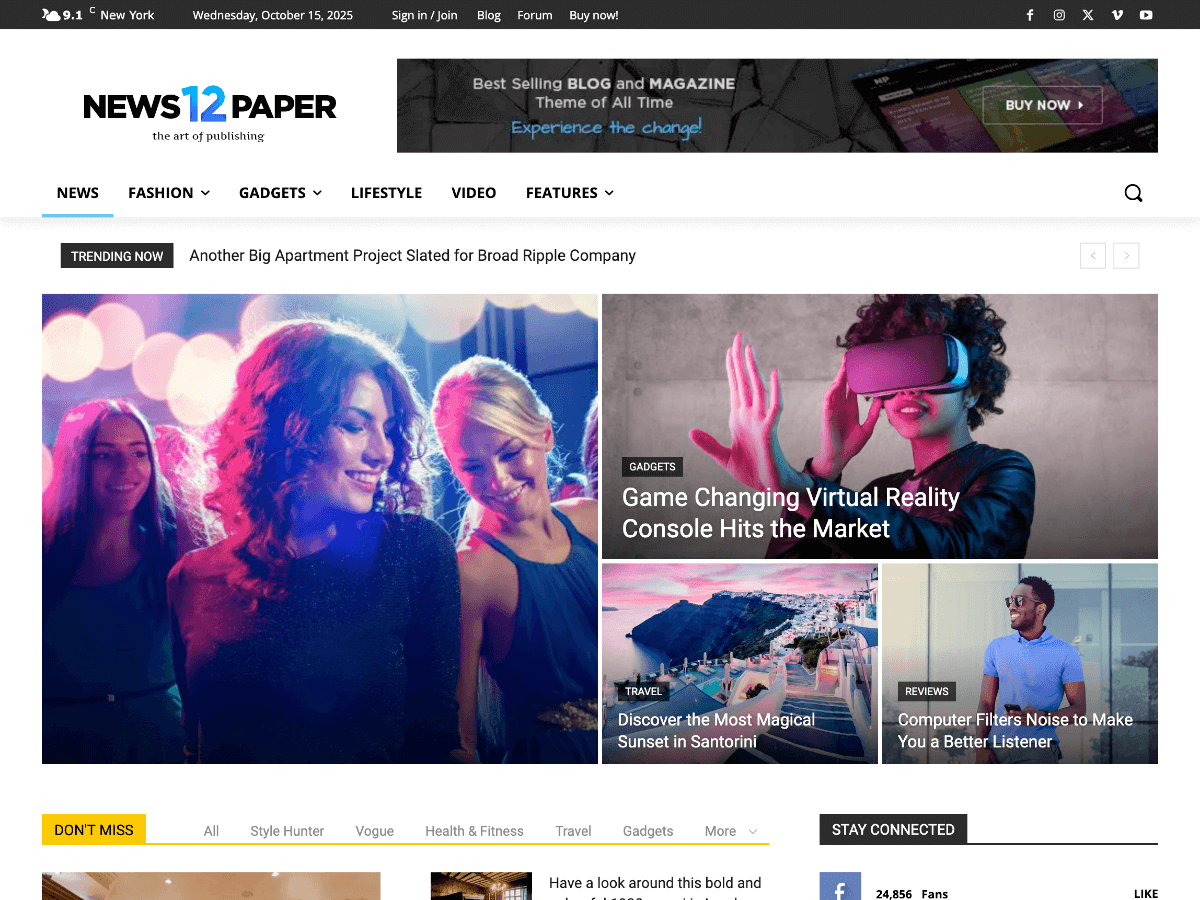1200x900 pixels.
Task: Open the YouTube social icon
Action: [1146, 15]
